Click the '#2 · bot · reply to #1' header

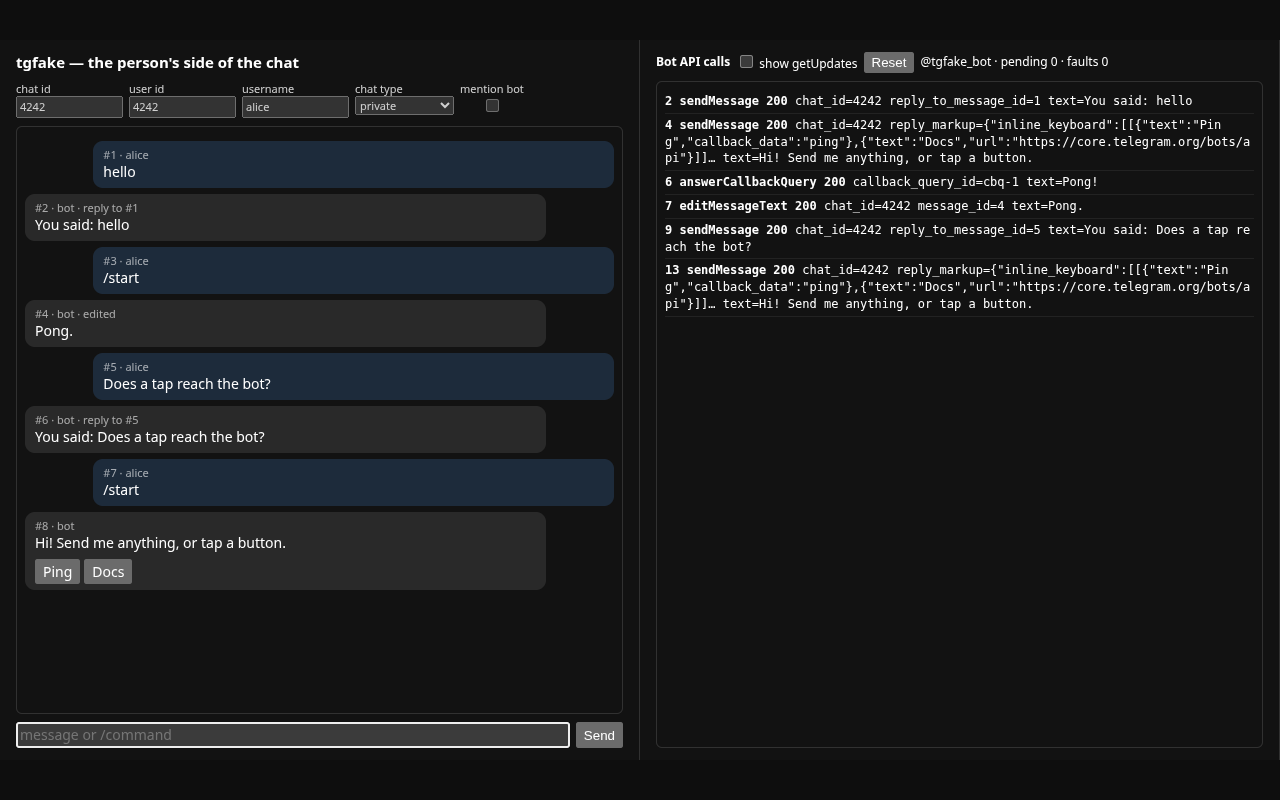click(x=87, y=208)
